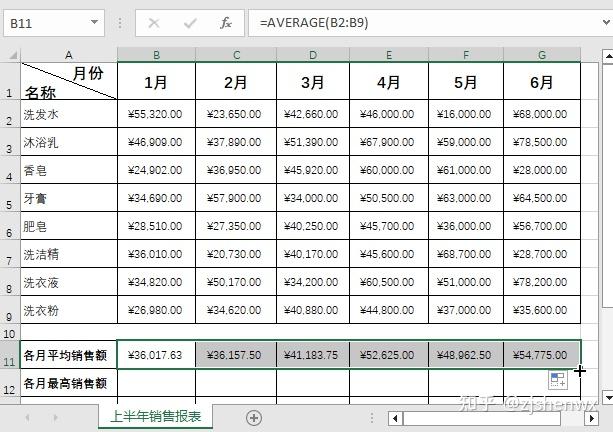613x432 pixels.
Task: Select the 各月最高销售额 label cell
Action: coord(69,383)
